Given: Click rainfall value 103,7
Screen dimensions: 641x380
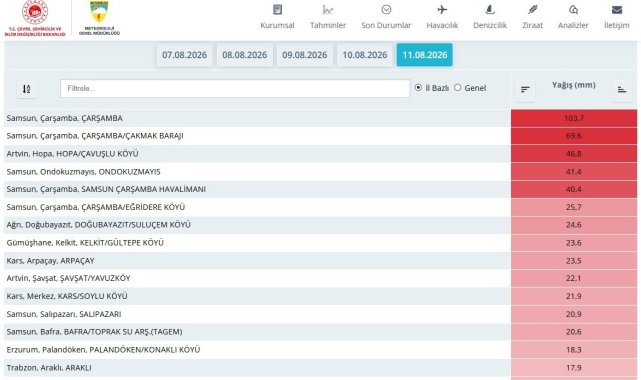Looking at the screenshot, I should tap(574, 118).
